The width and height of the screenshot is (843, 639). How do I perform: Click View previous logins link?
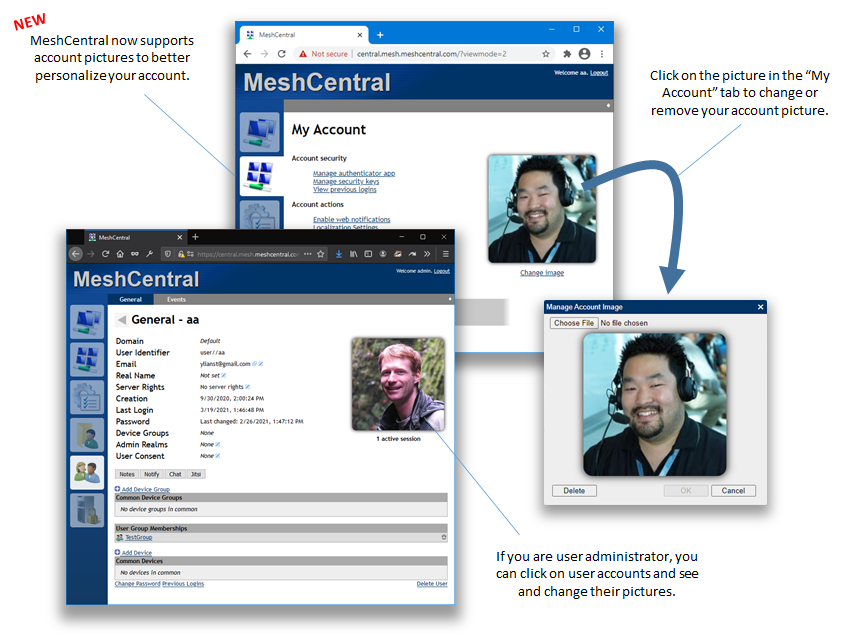pyautogui.click(x=345, y=189)
